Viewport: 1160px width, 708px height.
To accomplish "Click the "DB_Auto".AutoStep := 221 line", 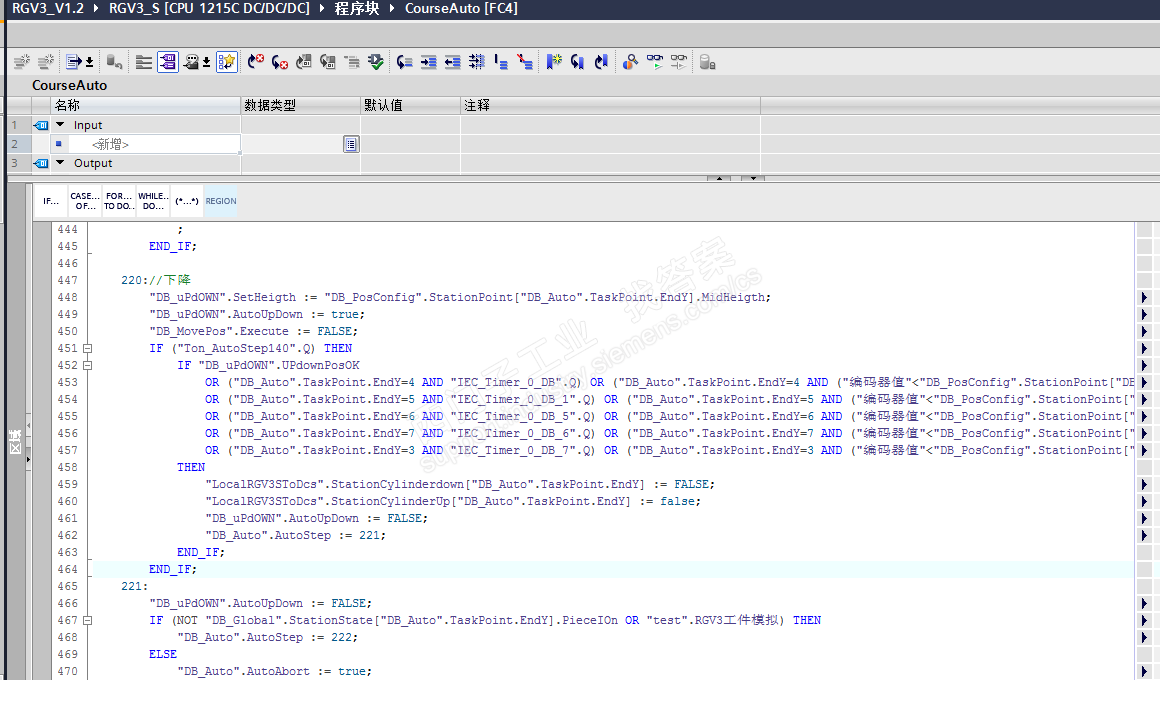I will [295, 535].
